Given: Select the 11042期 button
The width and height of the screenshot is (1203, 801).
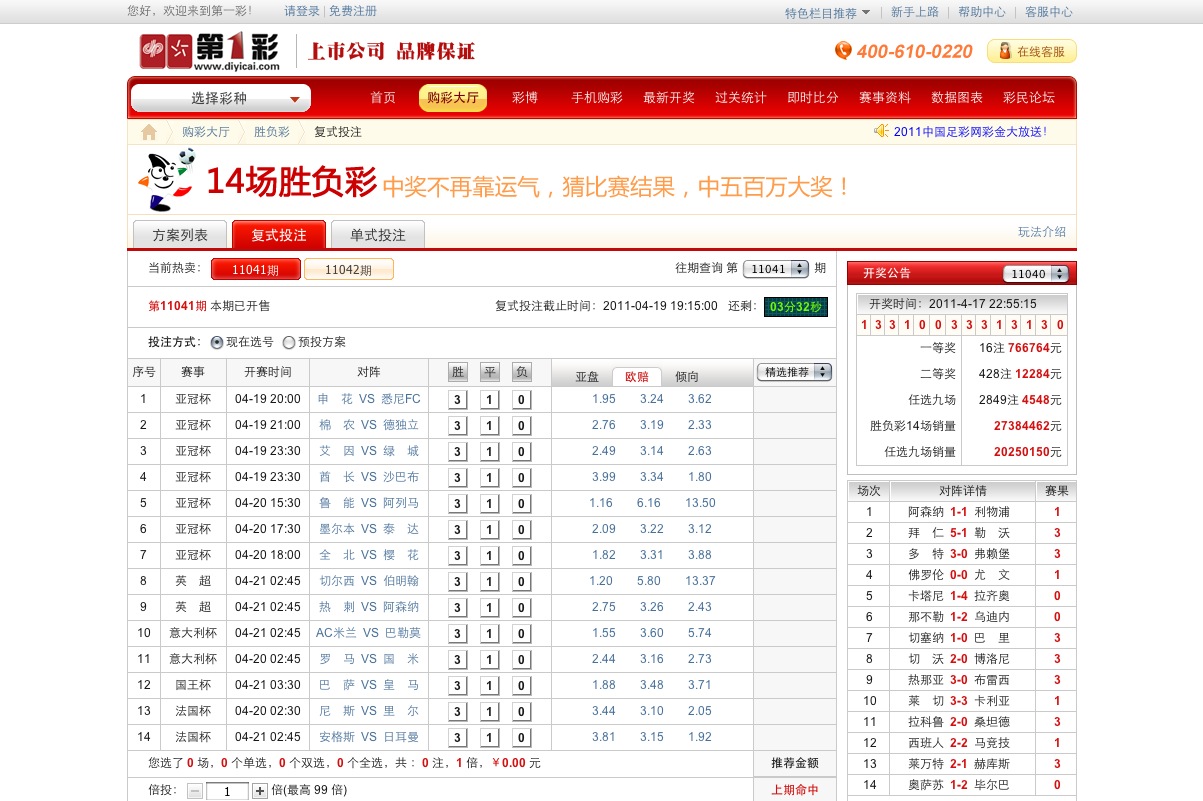Looking at the screenshot, I should pyautogui.click(x=348, y=269).
